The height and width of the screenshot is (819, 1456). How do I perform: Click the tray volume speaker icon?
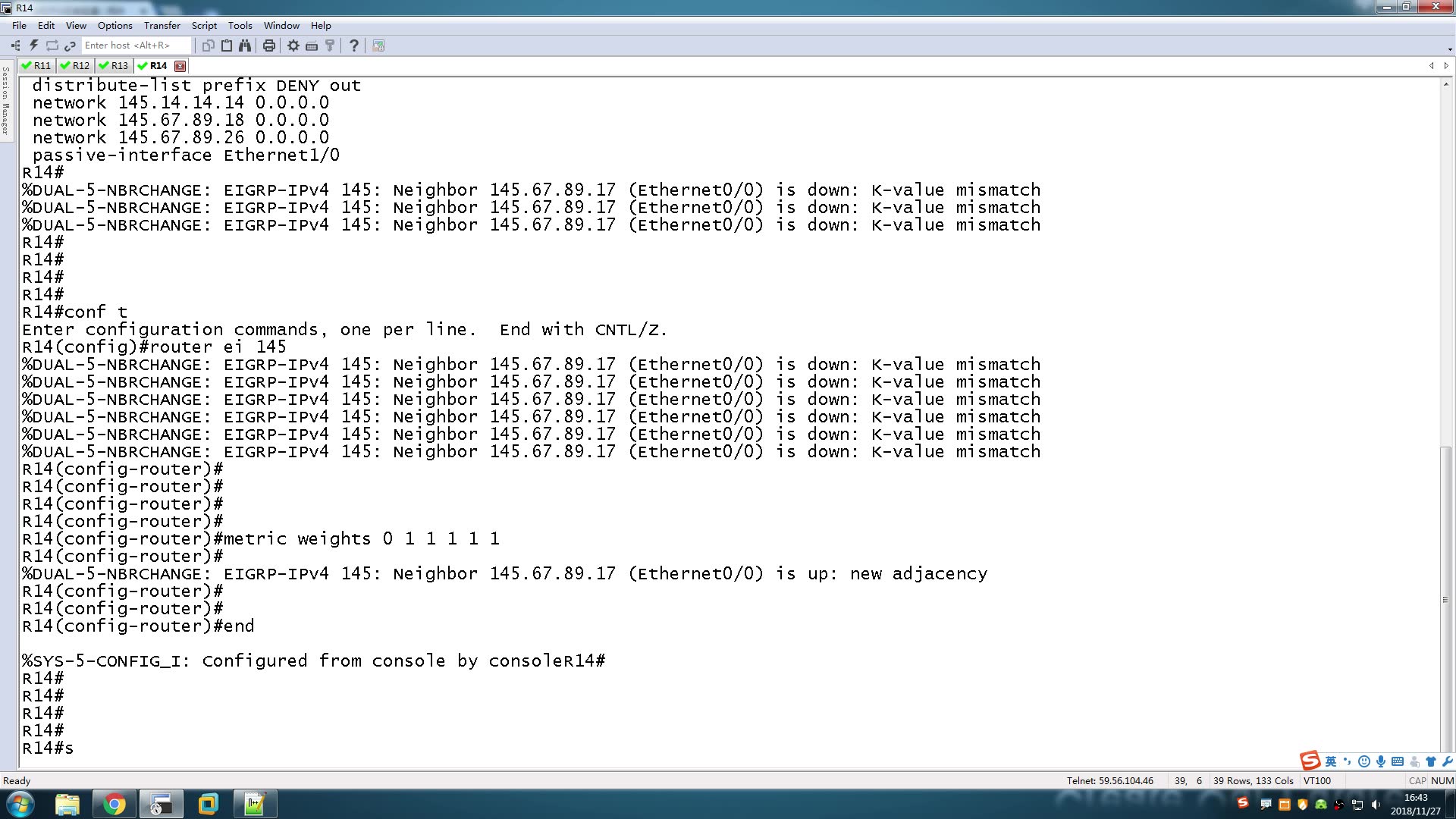[x=1376, y=805]
